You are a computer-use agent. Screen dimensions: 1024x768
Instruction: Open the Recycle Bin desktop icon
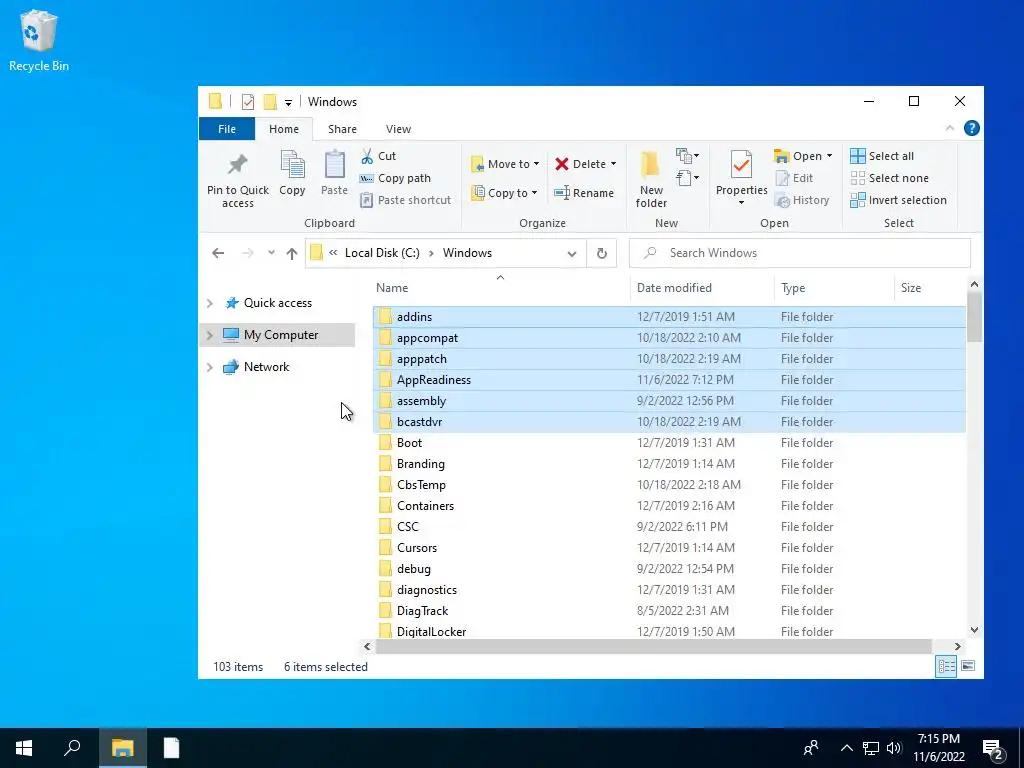pos(39,40)
